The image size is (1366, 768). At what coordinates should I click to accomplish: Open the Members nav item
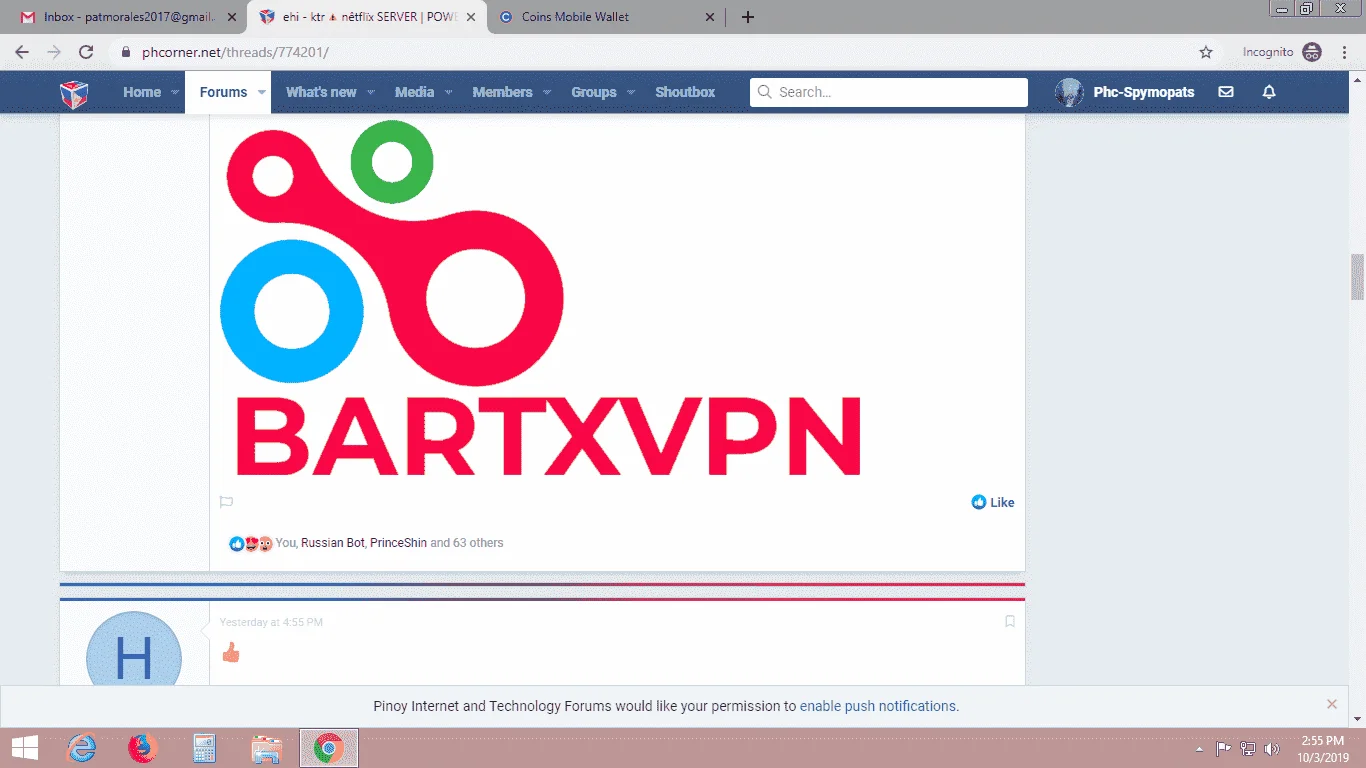(x=502, y=92)
